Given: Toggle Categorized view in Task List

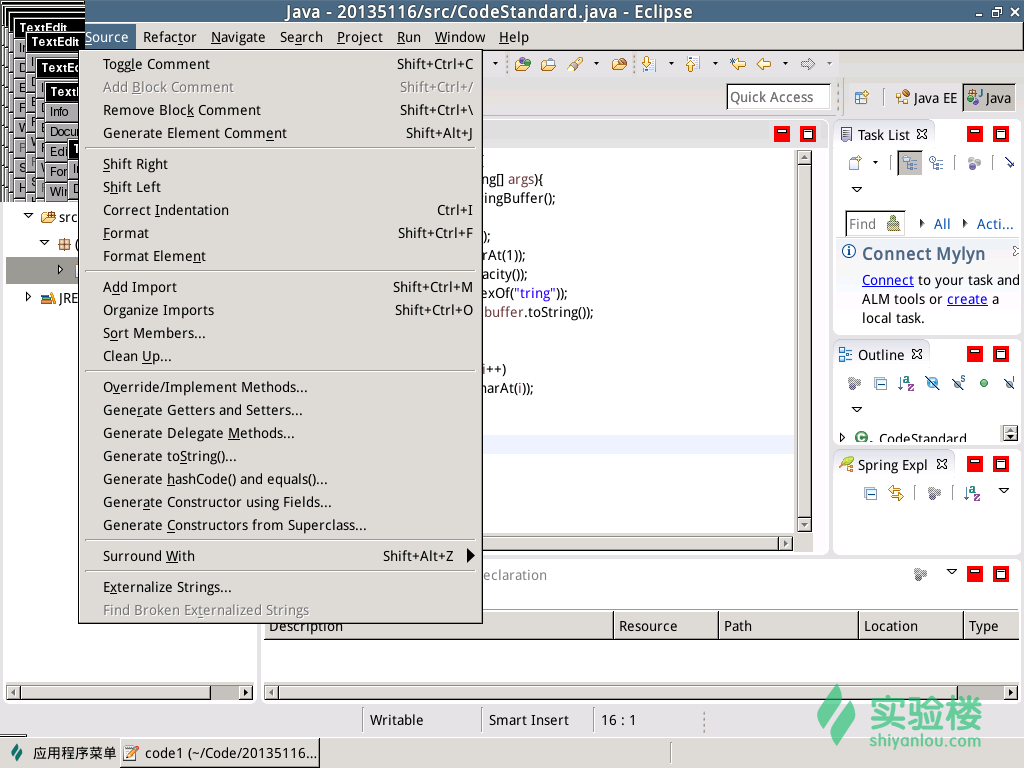Looking at the screenshot, I should (x=910, y=163).
